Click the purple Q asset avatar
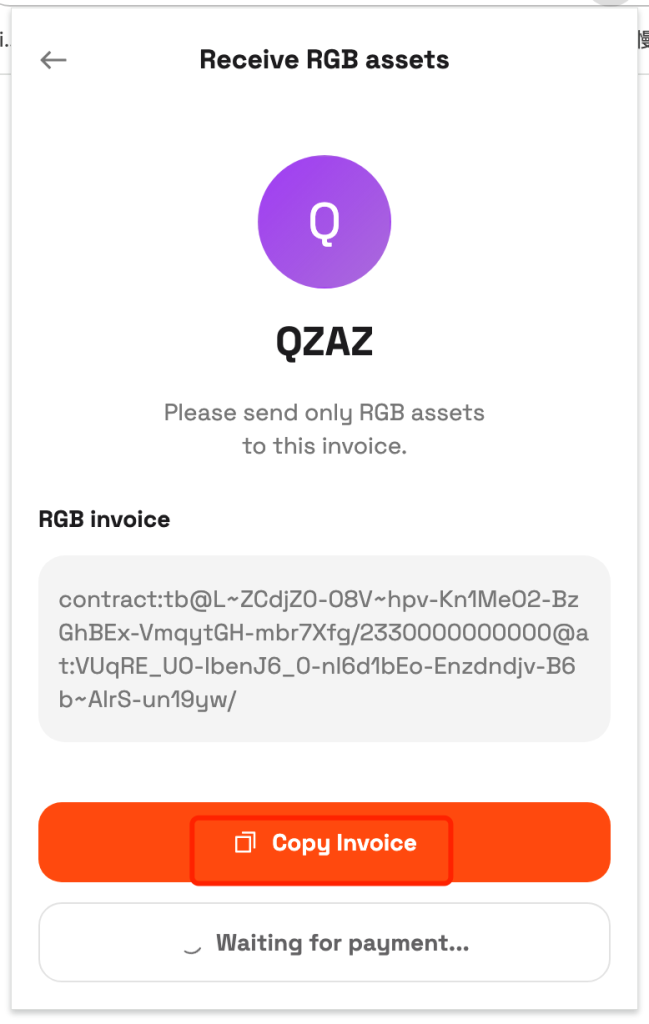The image size is (649, 1024). pyautogui.click(x=324, y=221)
